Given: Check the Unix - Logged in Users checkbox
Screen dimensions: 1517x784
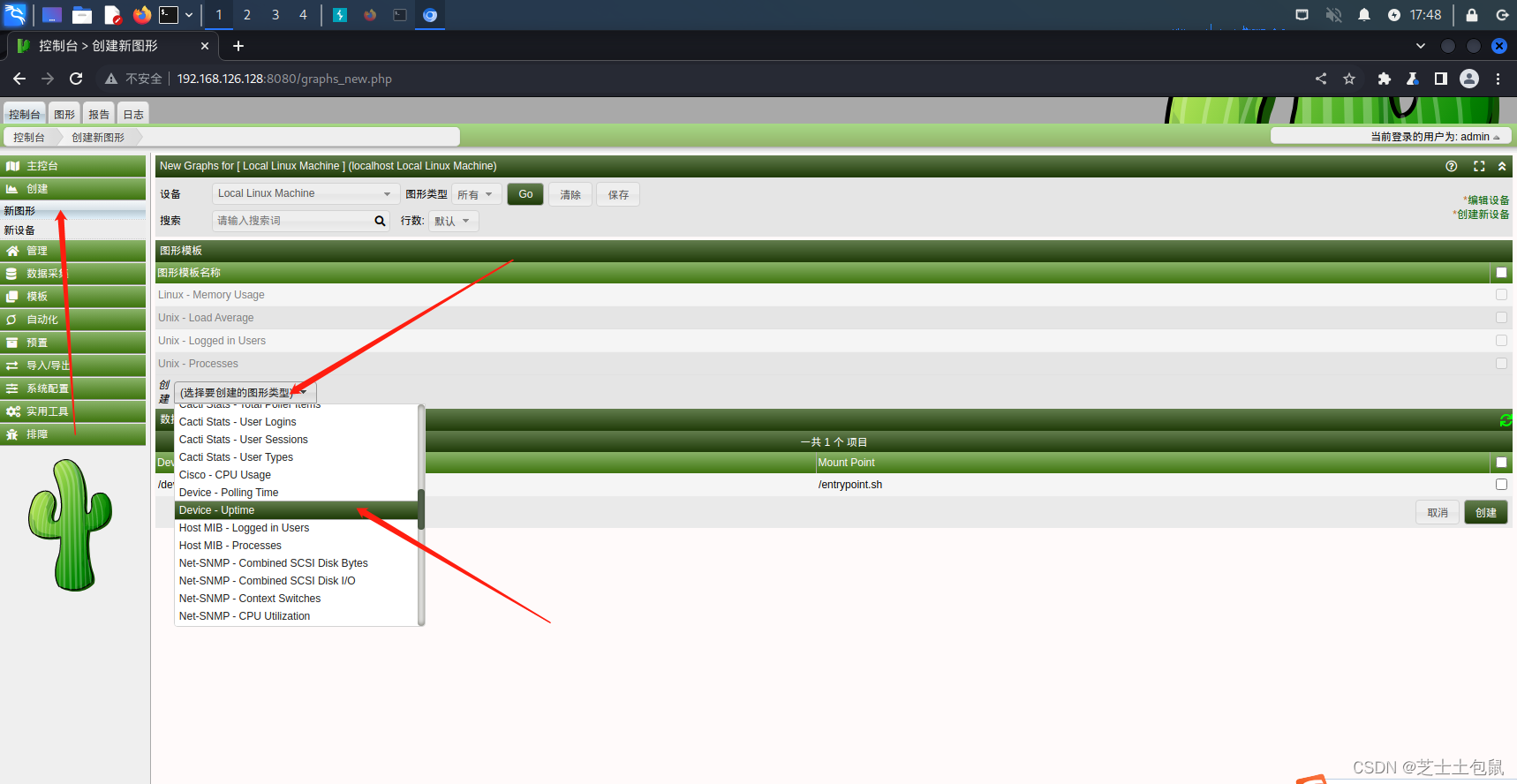Looking at the screenshot, I should (x=1501, y=341).
